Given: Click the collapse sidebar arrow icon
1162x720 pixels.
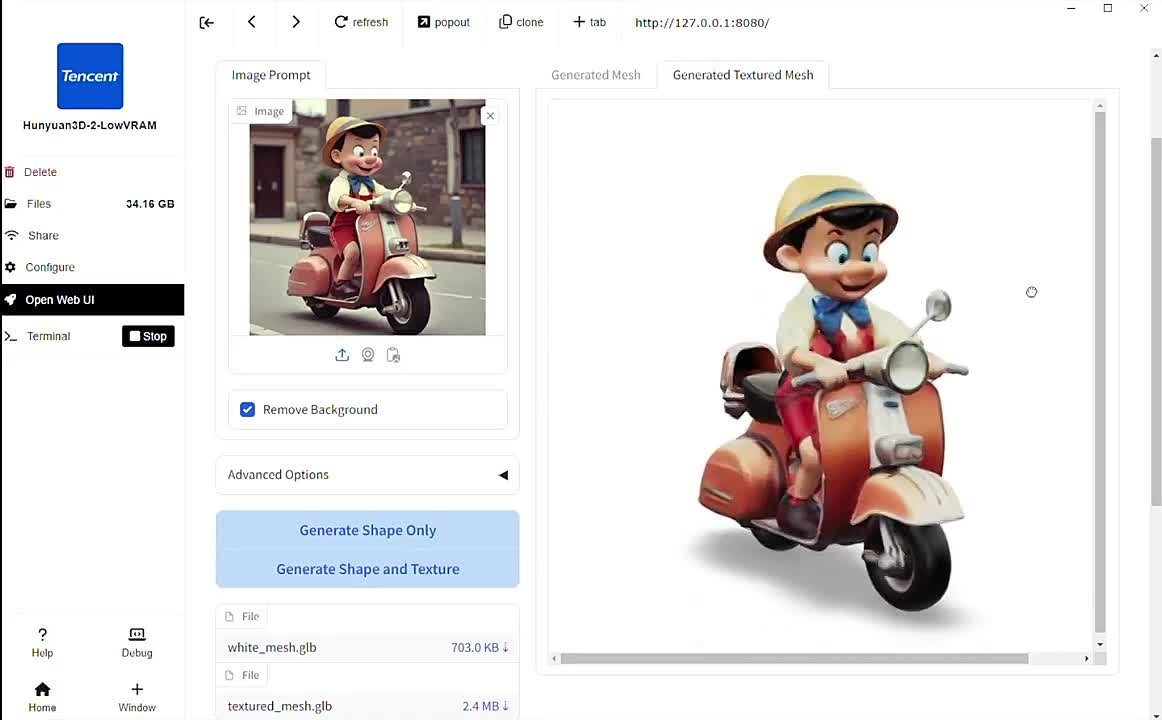Looking at the screenshot, I should pyautogui.click(x=207, y=22).
